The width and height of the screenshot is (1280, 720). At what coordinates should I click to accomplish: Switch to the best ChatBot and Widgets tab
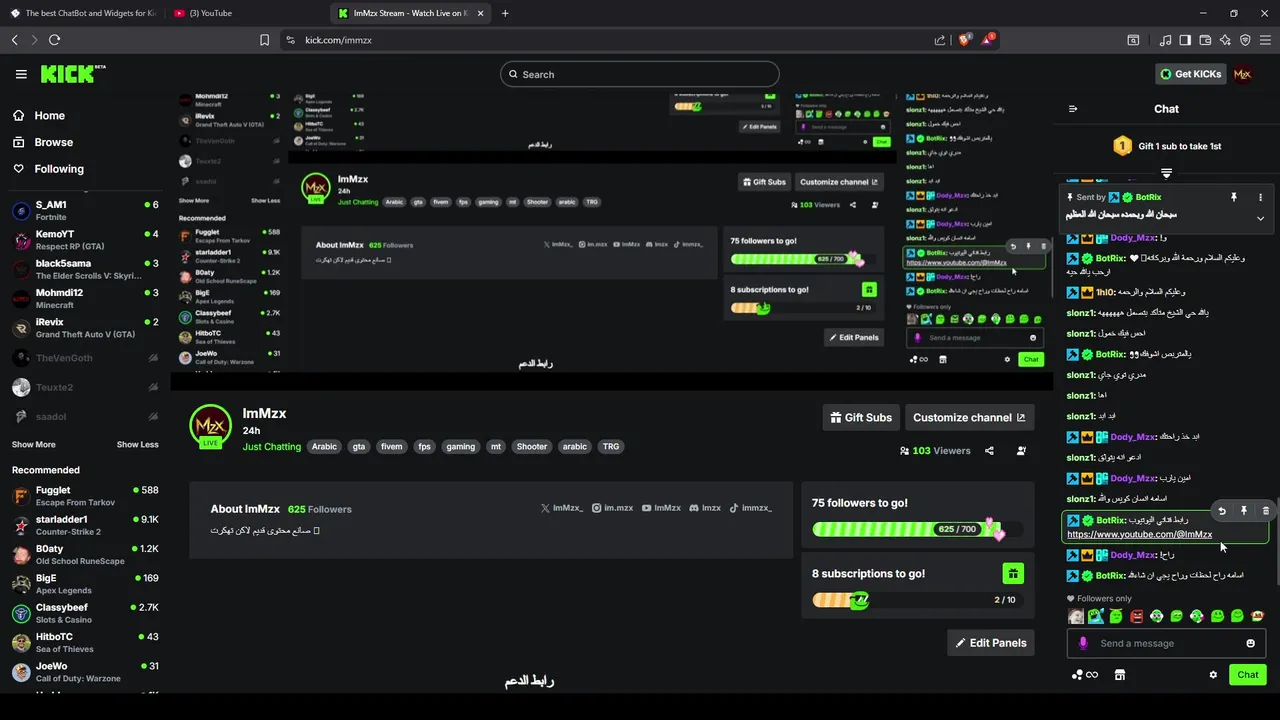tap(83, 13)
